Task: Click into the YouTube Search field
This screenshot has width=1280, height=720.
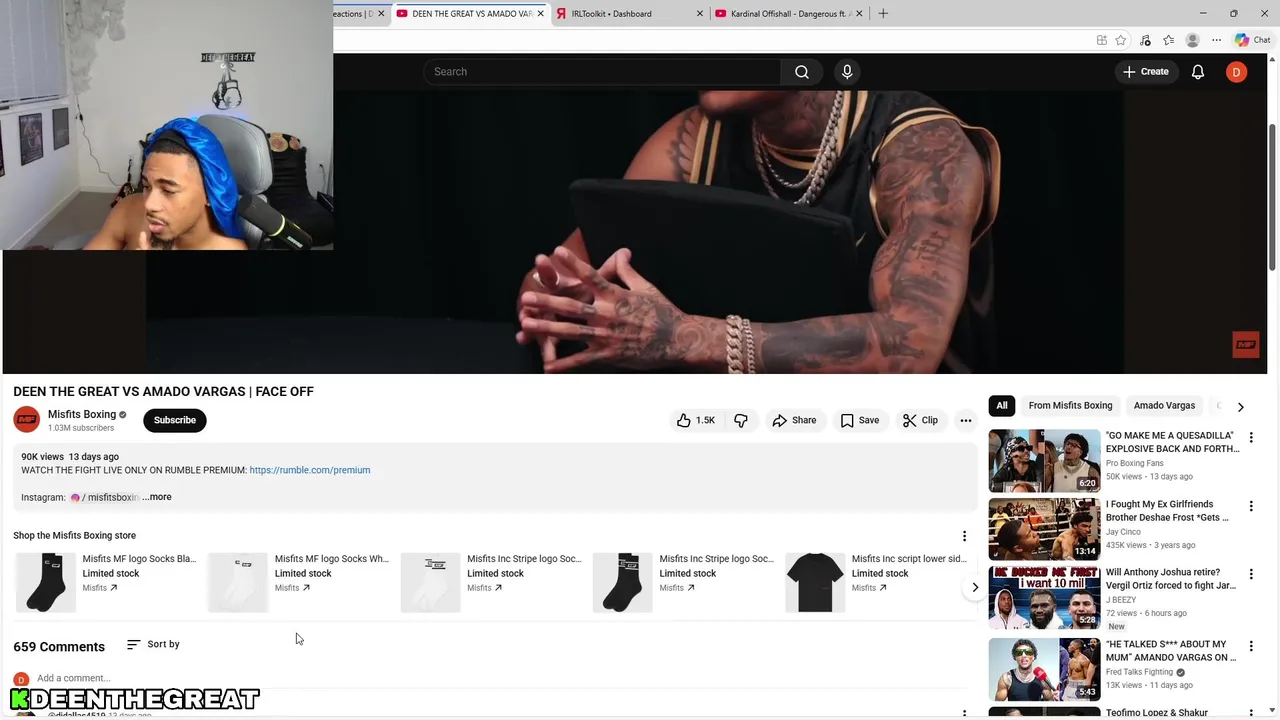Action: [603, 72]
